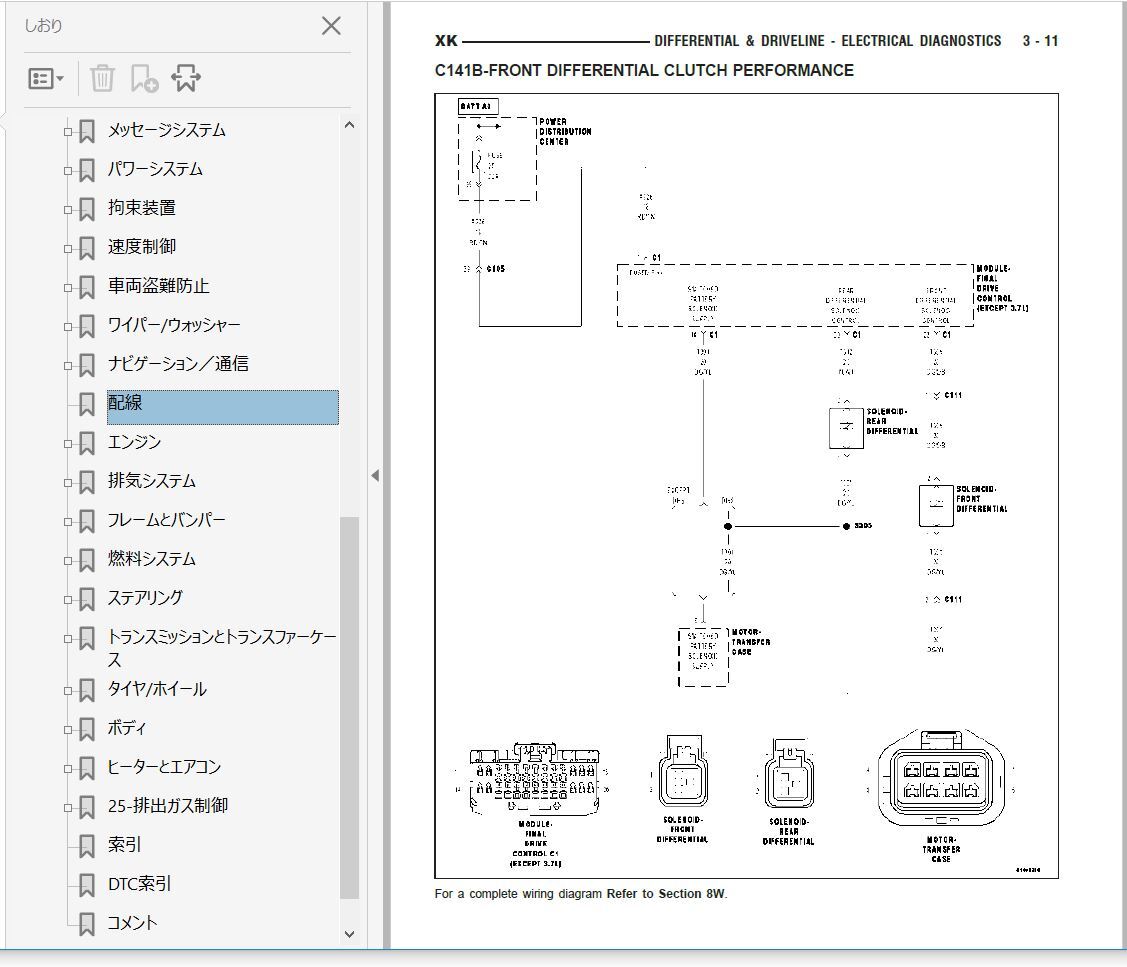Delete the selected bookmark via trash icon

click(102, 78)
